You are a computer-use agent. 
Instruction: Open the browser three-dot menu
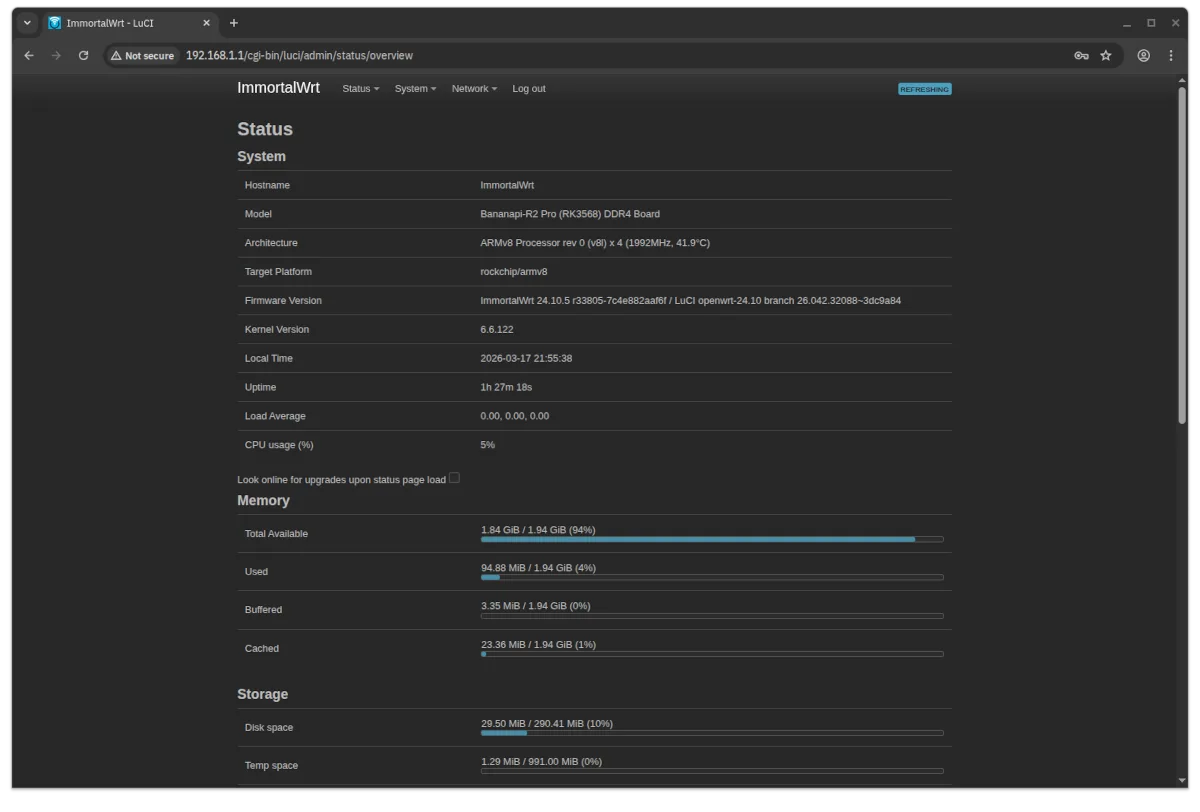point(1171,55)
